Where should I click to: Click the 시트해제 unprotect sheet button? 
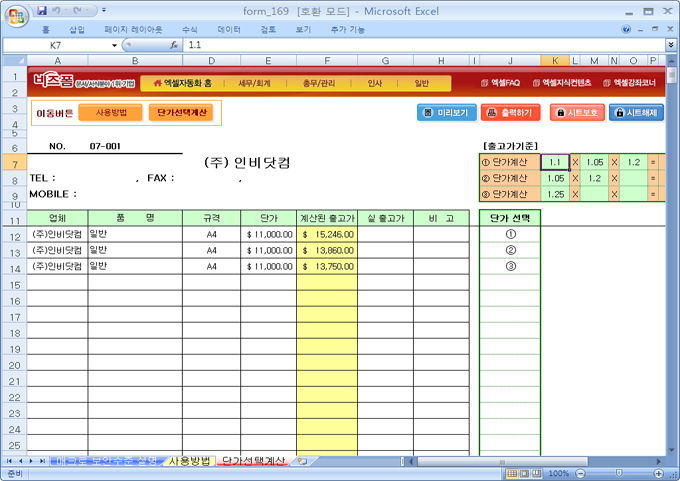point(636,113)
